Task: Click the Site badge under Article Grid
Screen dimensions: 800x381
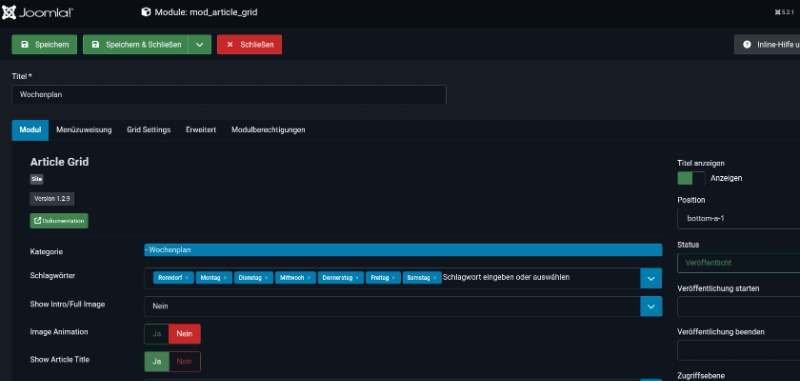Action: pyautogui.click(x=37, y=179)
